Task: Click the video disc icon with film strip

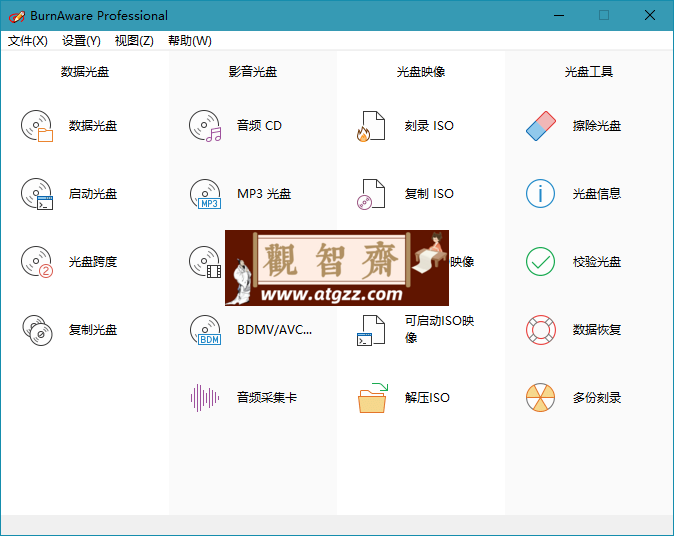Action: pyautogui.click(x=205, y=262)
